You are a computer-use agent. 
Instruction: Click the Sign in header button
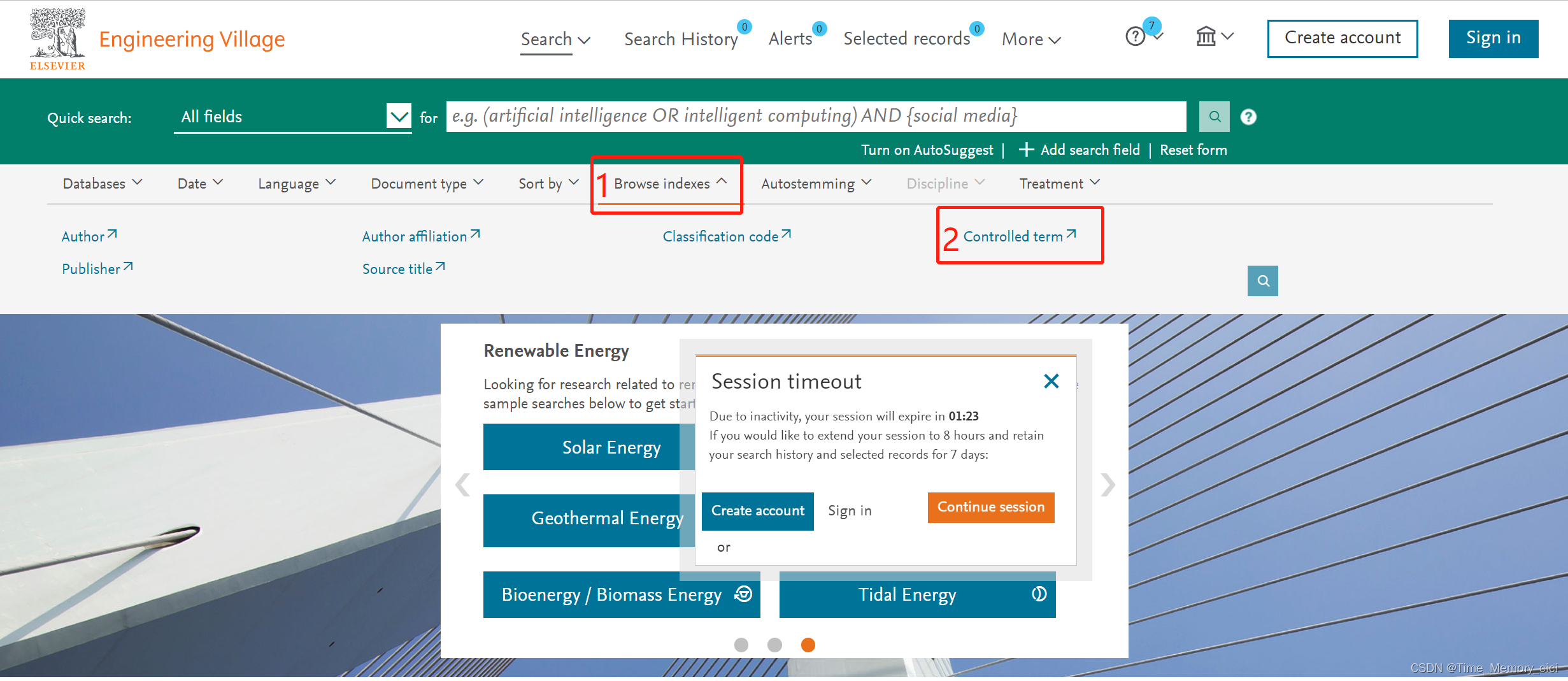(x=1493, y=38)
